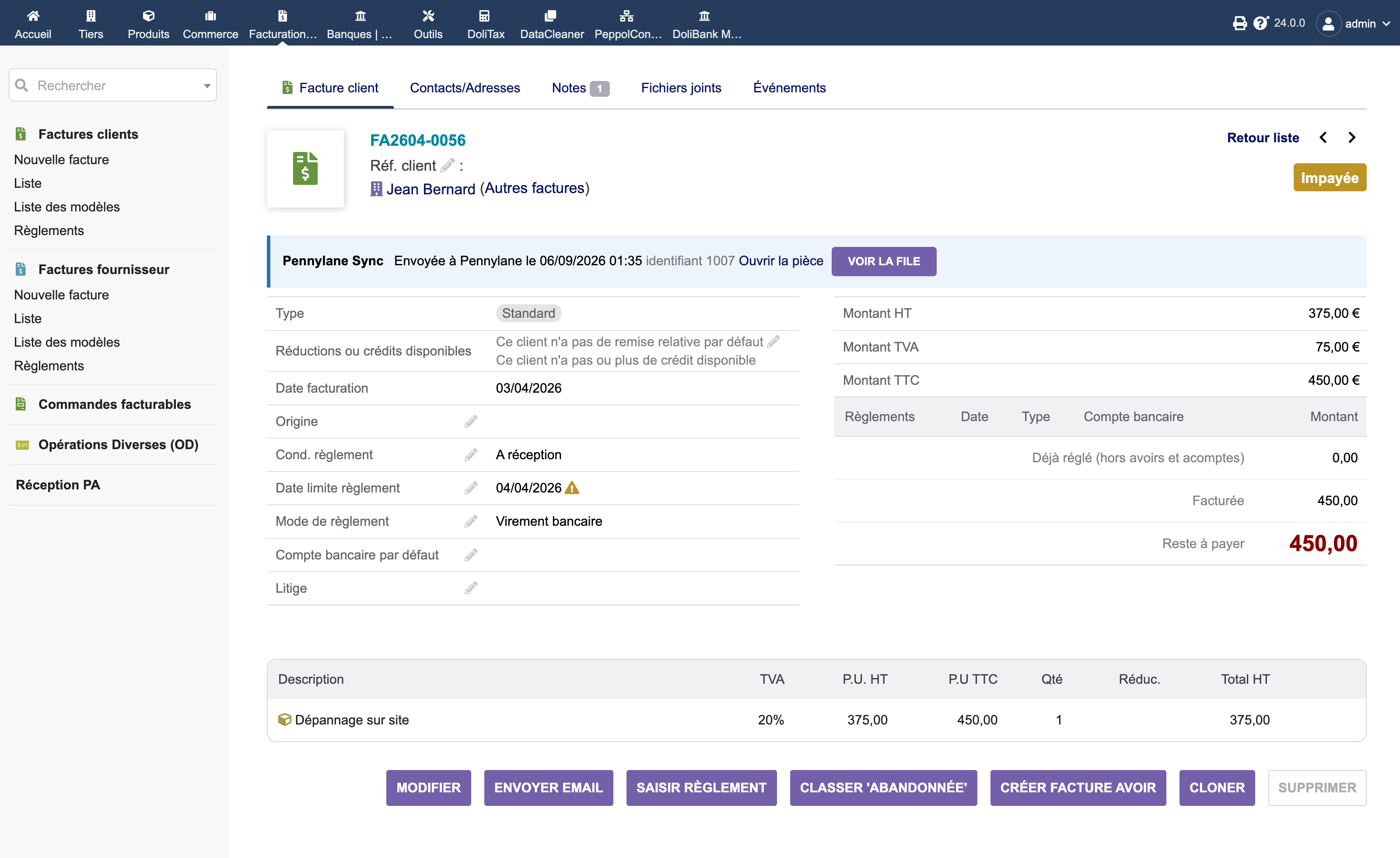
Task: Click the SAISIR RÈGLEMENT button
Action: click(x=701, y=788)
